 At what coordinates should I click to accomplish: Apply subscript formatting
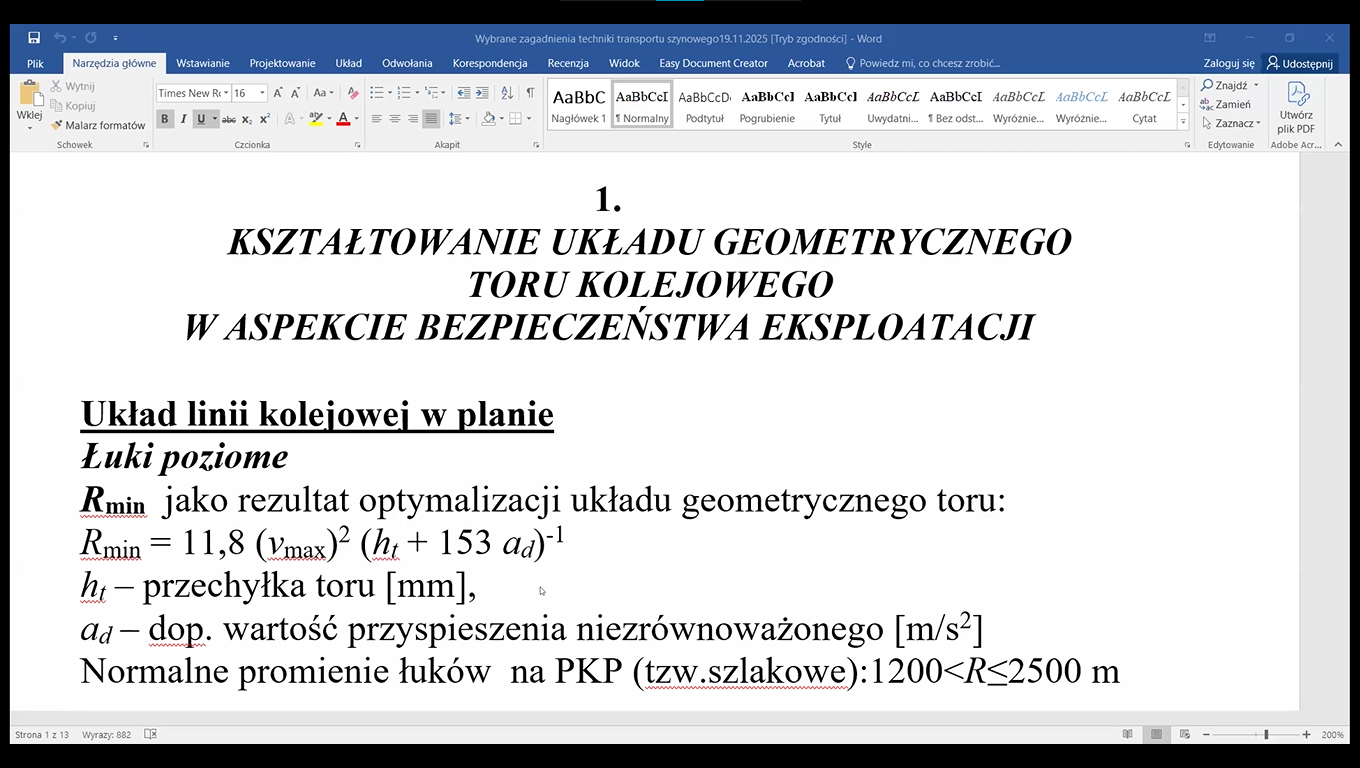[x=248, y=119]
